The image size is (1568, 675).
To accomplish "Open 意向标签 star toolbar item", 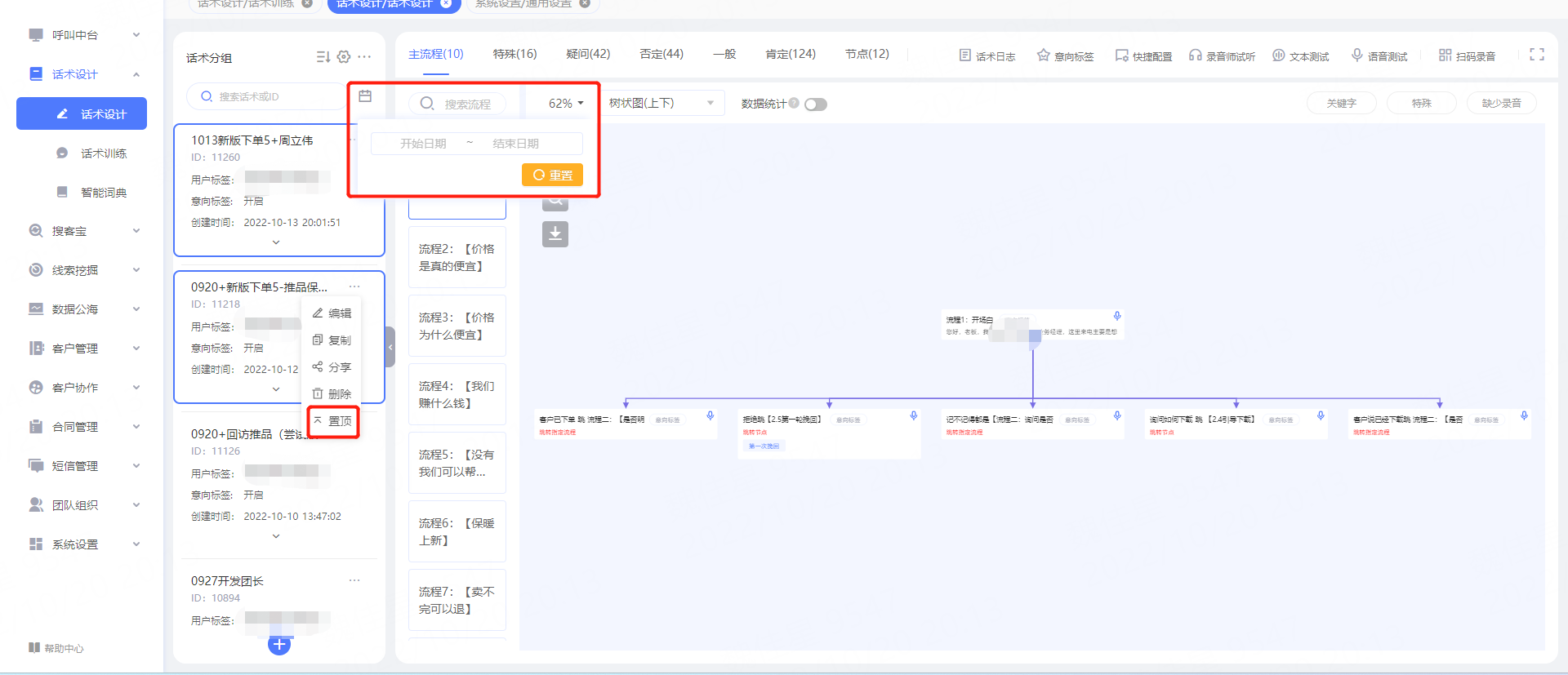I will pyautogui.click(x=1065, y=56).
